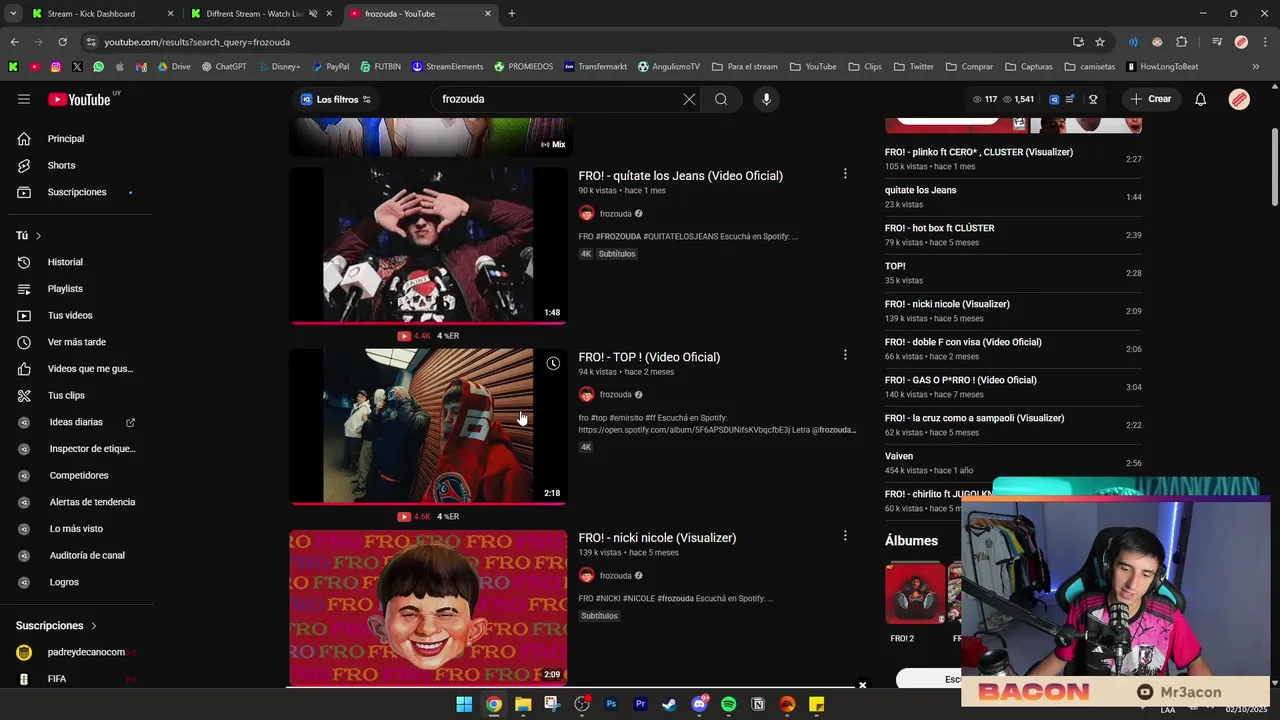Open the account avatar menu
This screenshot has height=720, width=1280.
(1239, 99)
